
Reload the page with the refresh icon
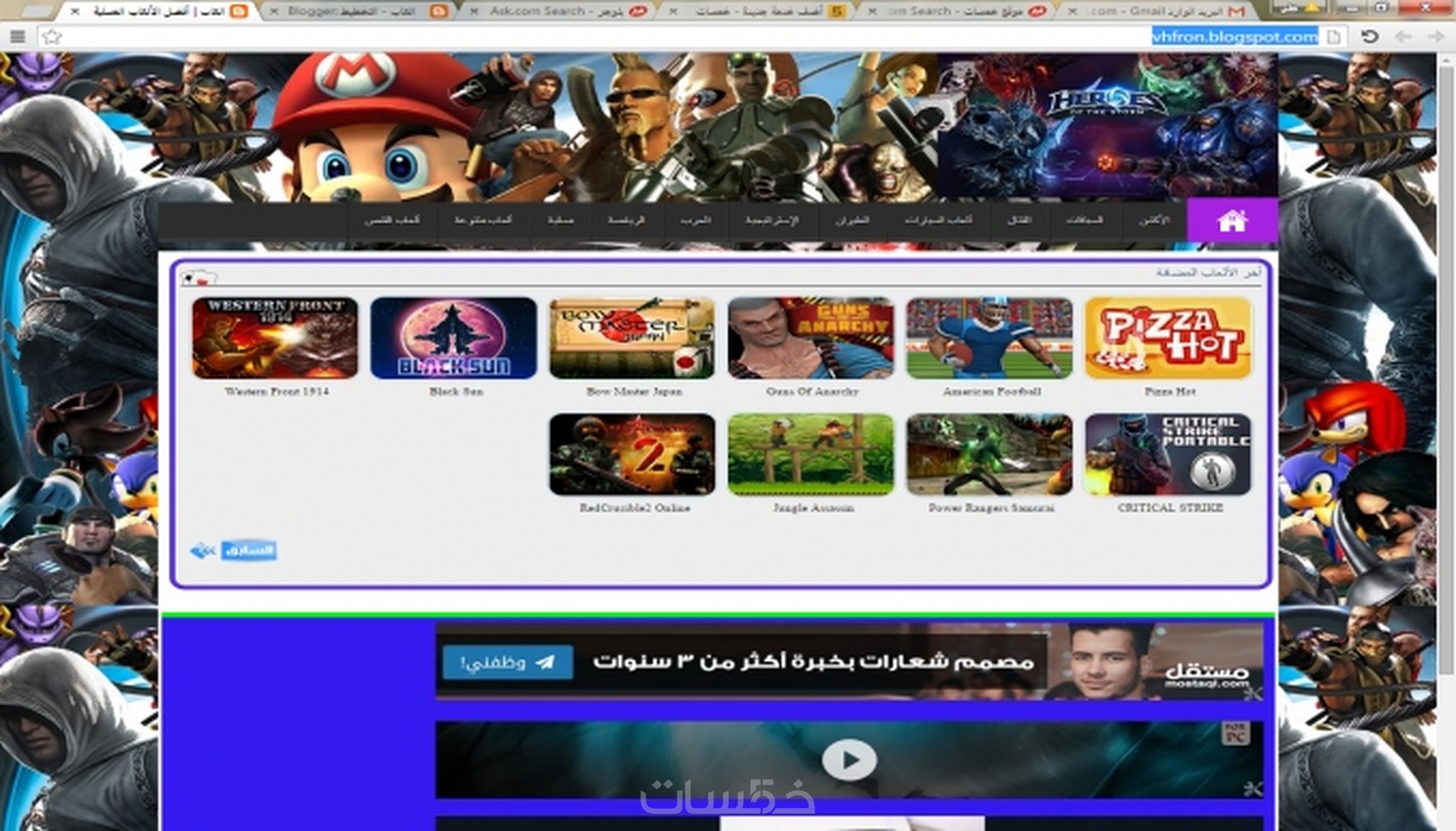1369,36
